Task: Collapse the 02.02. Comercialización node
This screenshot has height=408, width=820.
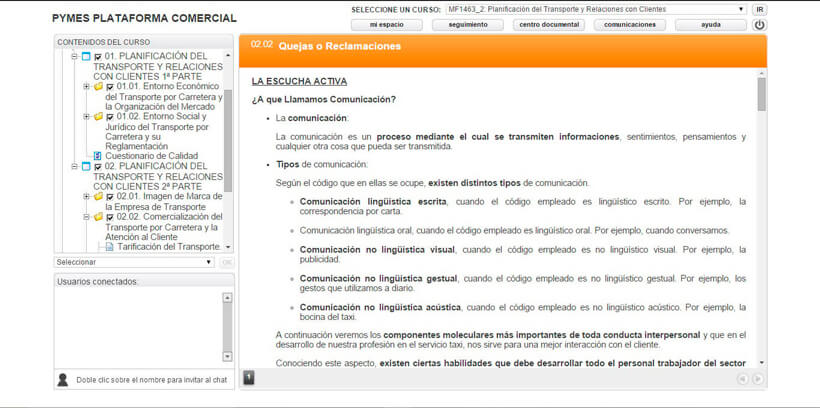Action: (86, 217)
